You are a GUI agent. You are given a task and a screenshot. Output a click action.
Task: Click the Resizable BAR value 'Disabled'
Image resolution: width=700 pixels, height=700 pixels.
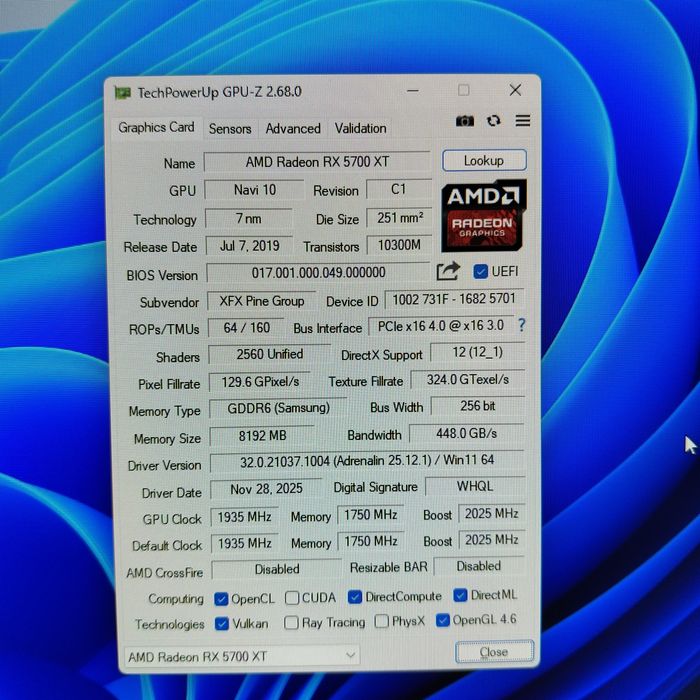click(x=479, y=567)
